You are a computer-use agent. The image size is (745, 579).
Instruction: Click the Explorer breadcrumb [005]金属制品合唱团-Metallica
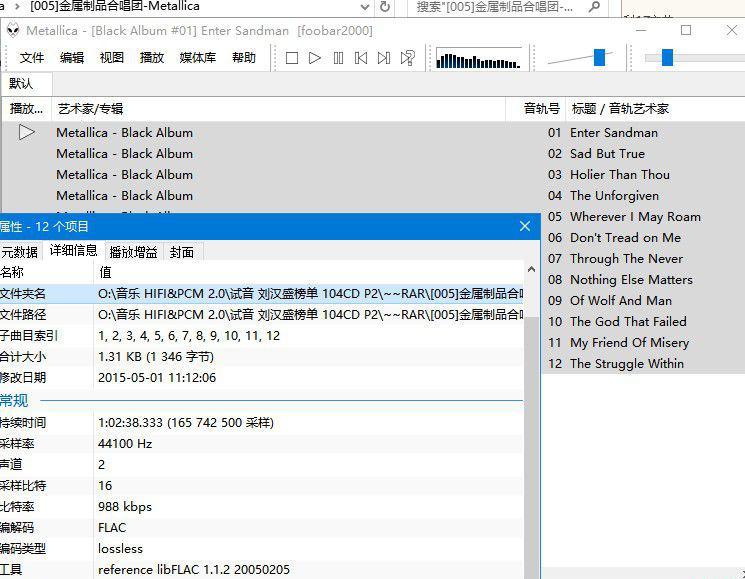[115, 7]
